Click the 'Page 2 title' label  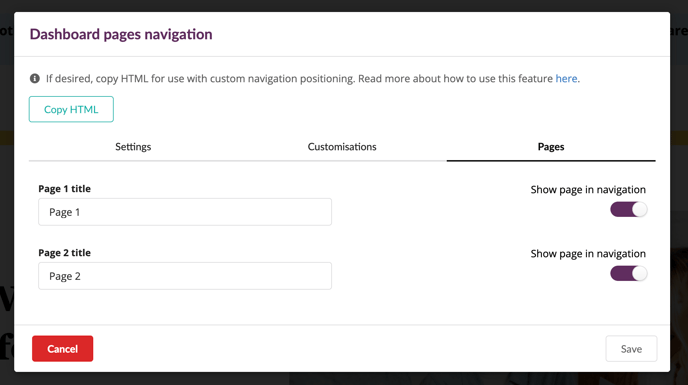64,253
